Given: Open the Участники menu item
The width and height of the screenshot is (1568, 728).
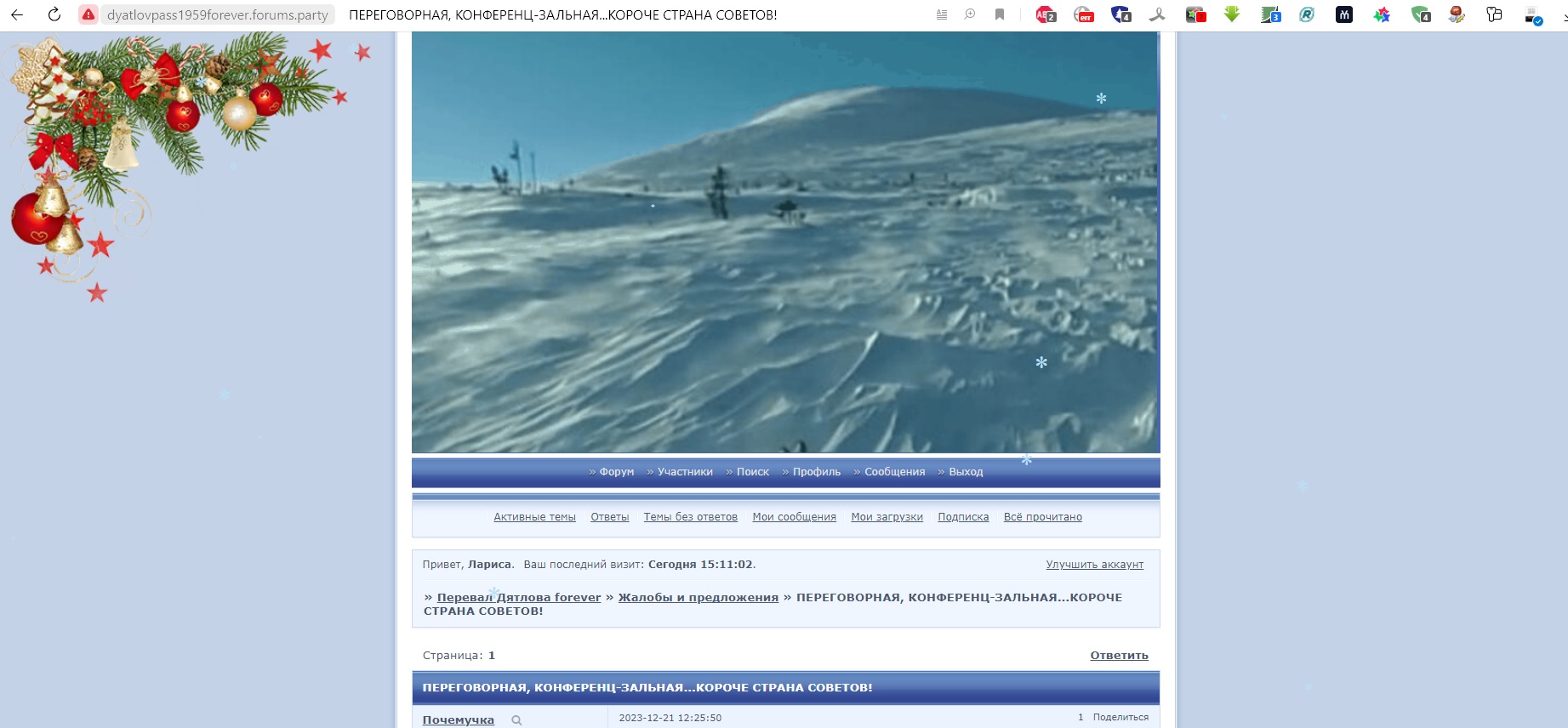Looking at the screenshot, I should click(x=685, y=472).
